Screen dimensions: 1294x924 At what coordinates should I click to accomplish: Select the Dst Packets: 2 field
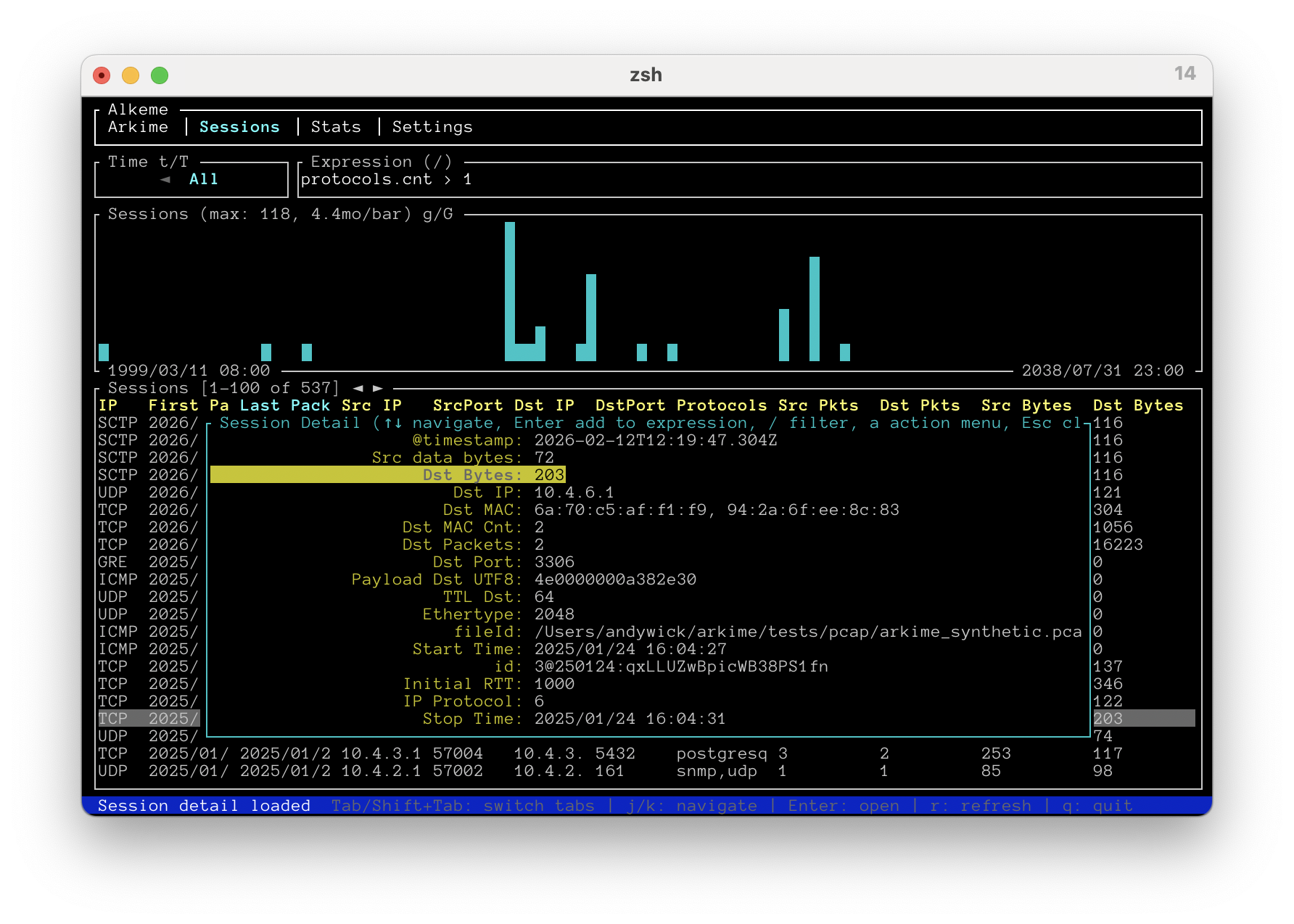473,545
